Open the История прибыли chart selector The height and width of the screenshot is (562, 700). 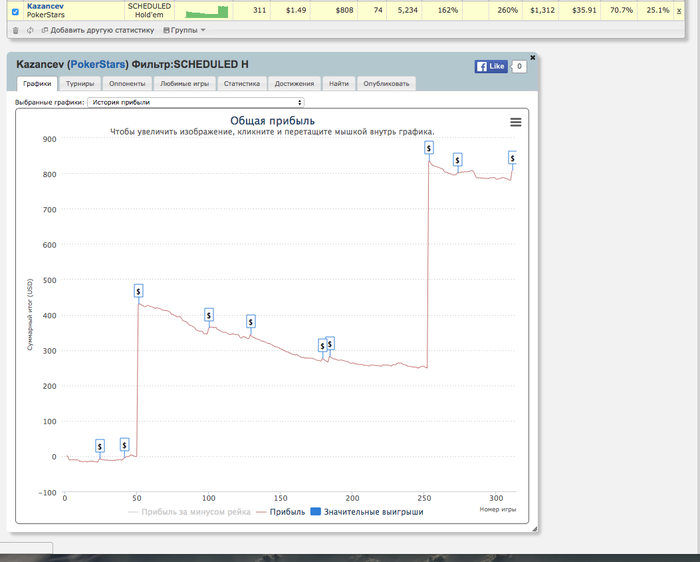[x=196, y=102]
